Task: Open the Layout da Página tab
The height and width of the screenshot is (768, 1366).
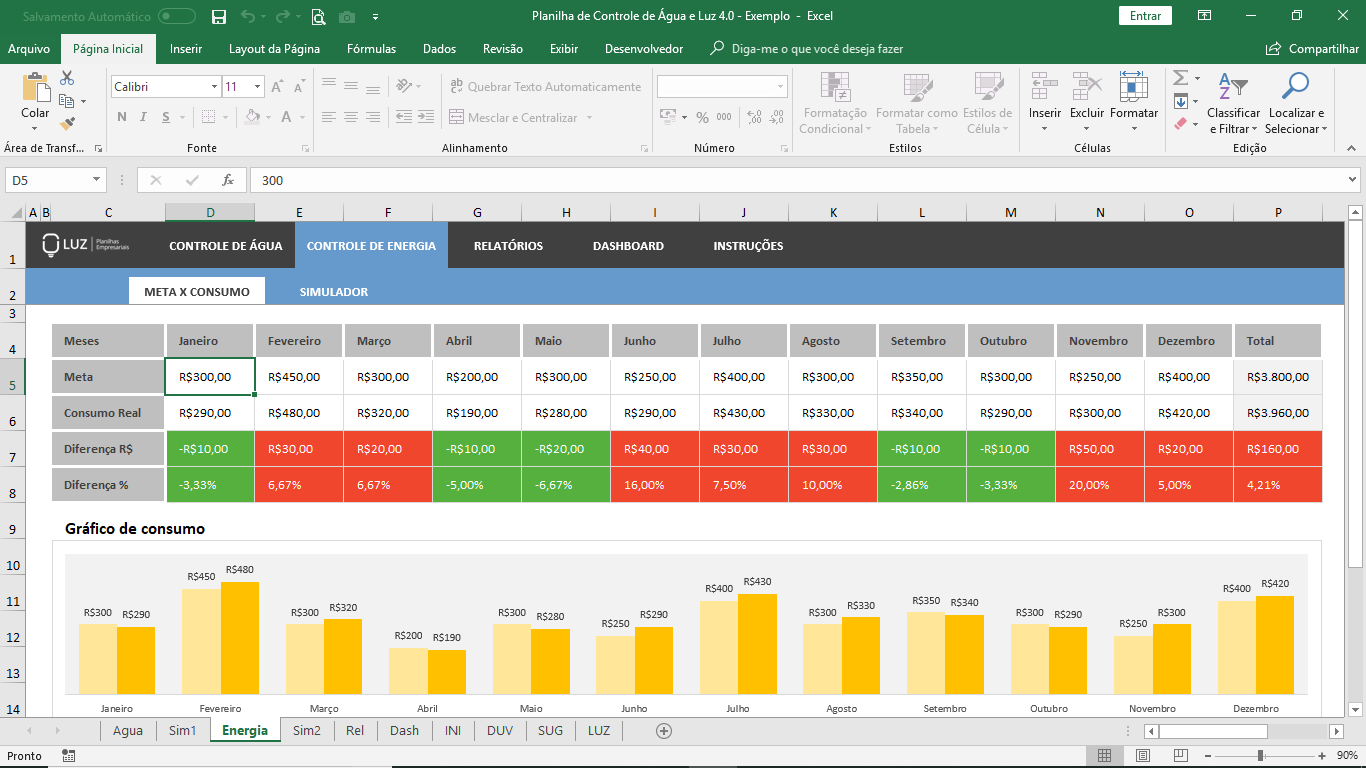Action: coord(274,49)
